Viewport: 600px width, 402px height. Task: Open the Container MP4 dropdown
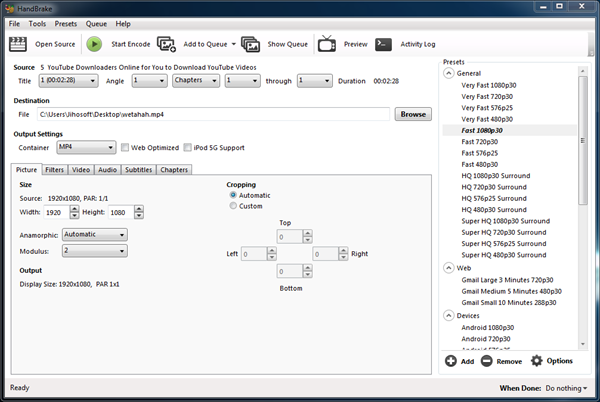(x=86, y=148)
